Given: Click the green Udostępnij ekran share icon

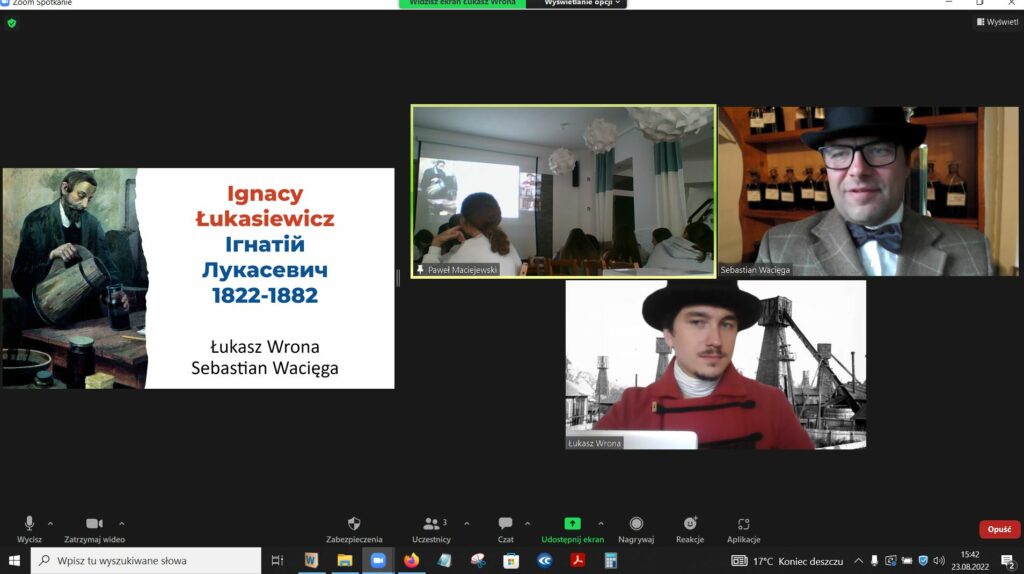Looking at the screenshot, I should coord(572,524).
